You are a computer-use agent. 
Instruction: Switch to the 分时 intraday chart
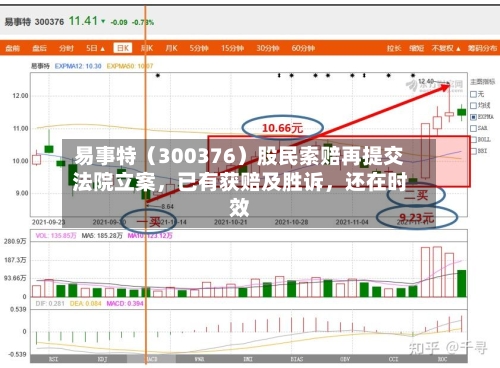(x=66, y=48)
